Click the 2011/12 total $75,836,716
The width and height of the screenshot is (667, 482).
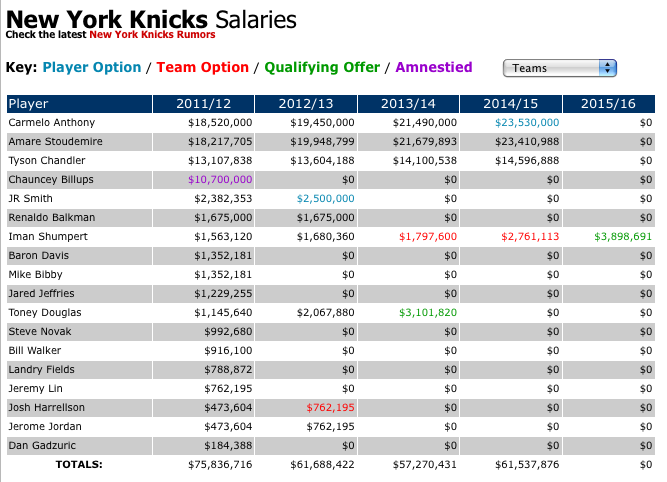pos(220,465)
